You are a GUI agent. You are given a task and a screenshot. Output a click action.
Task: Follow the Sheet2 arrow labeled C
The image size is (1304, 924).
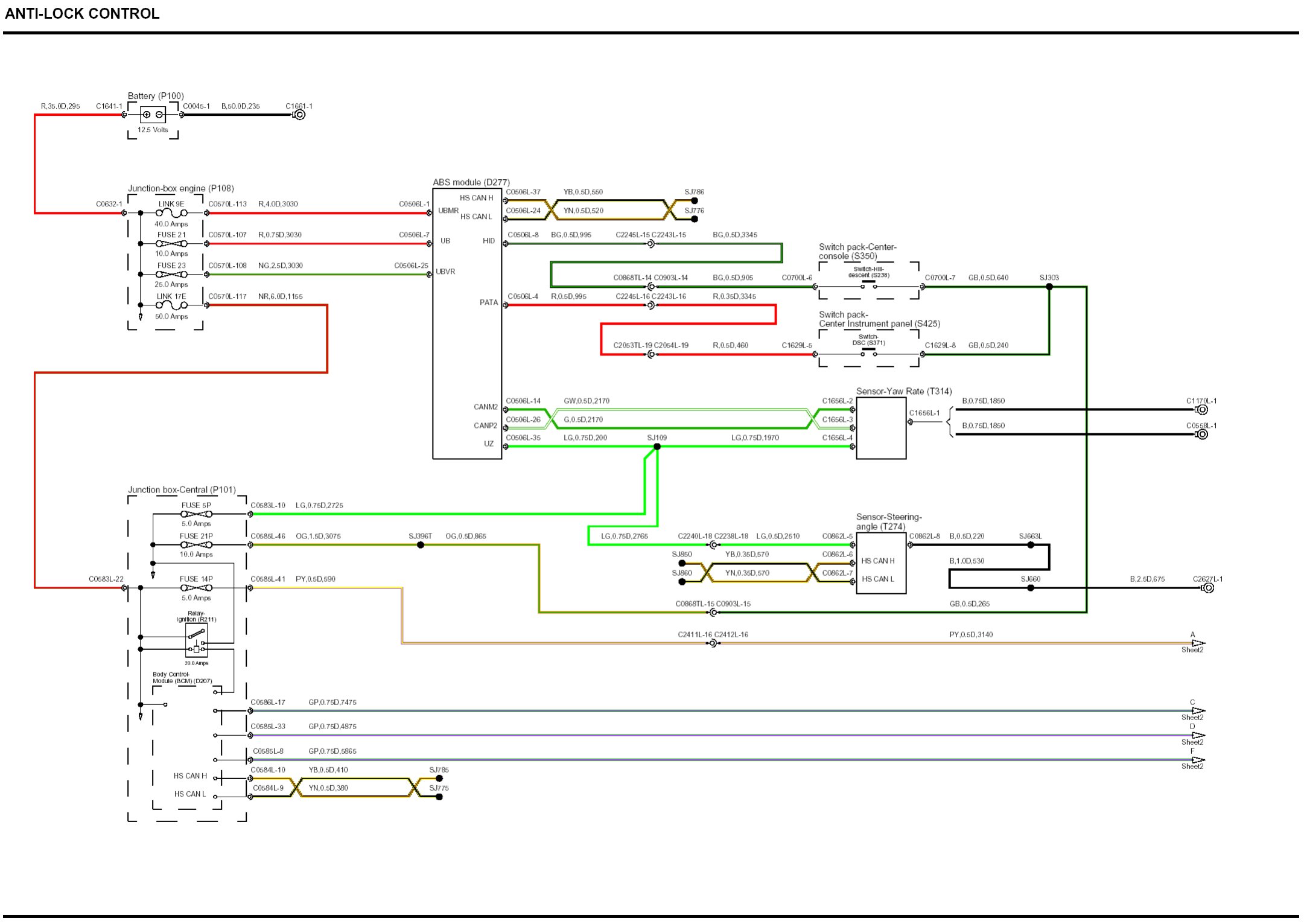point(1198,711)
